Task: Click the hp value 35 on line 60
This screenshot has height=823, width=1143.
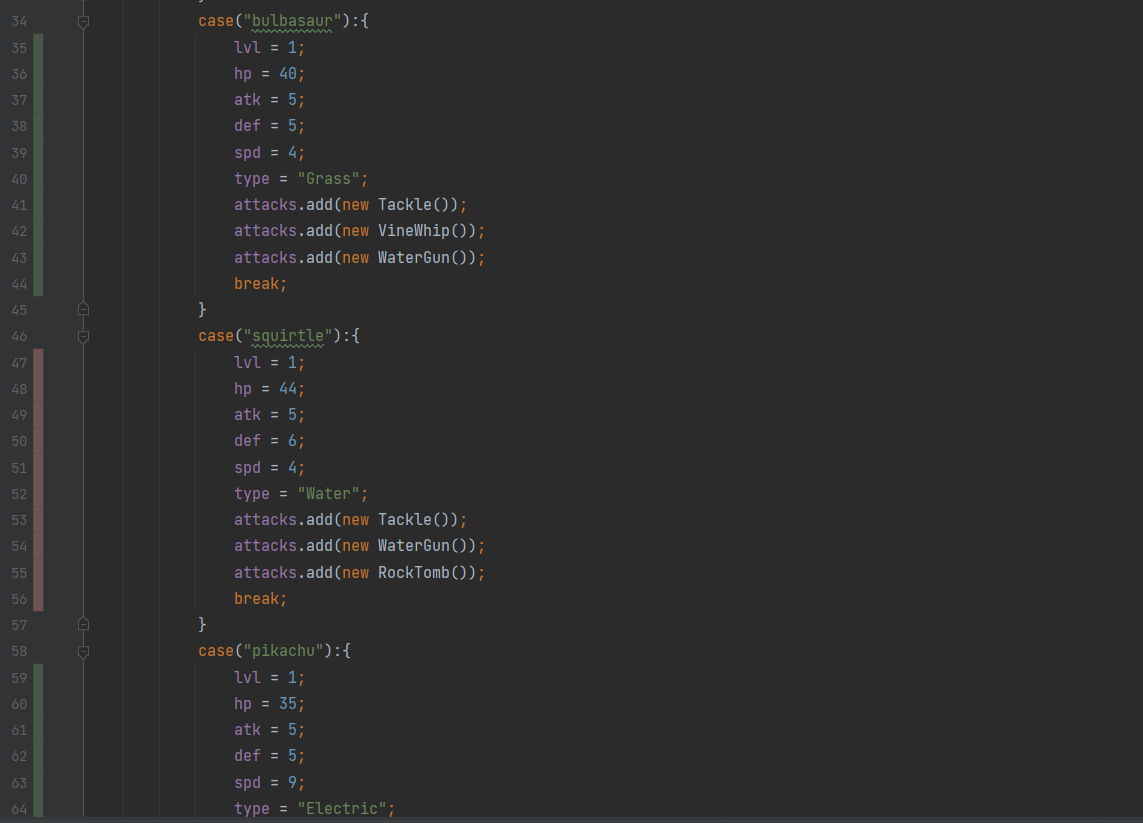Action: pyautogui.click(x=290, y=703)
